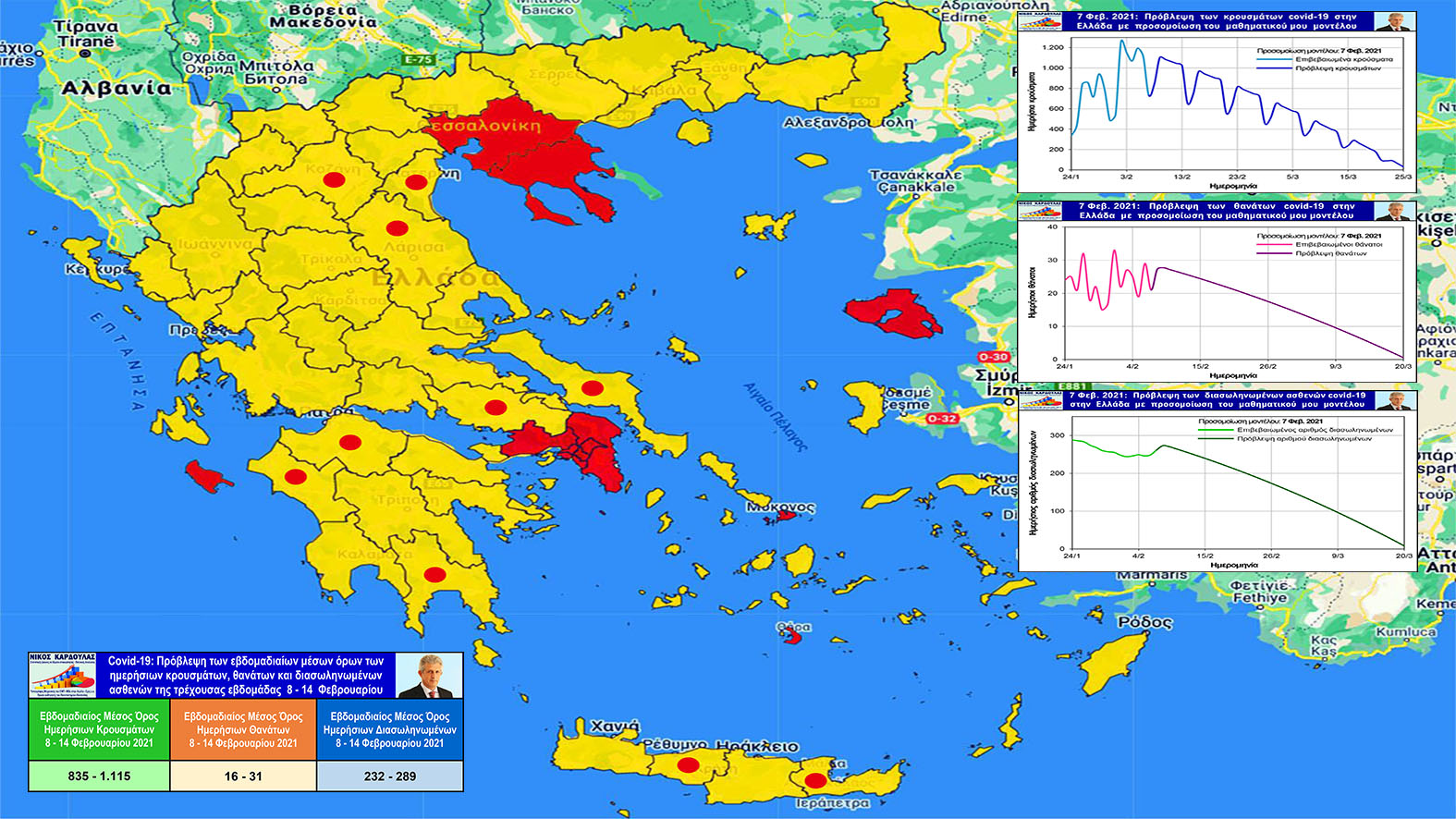Click the red Zakynthos island
Image resolution: width=1456 pixels, height=819 pixels.
pos(209,476)
